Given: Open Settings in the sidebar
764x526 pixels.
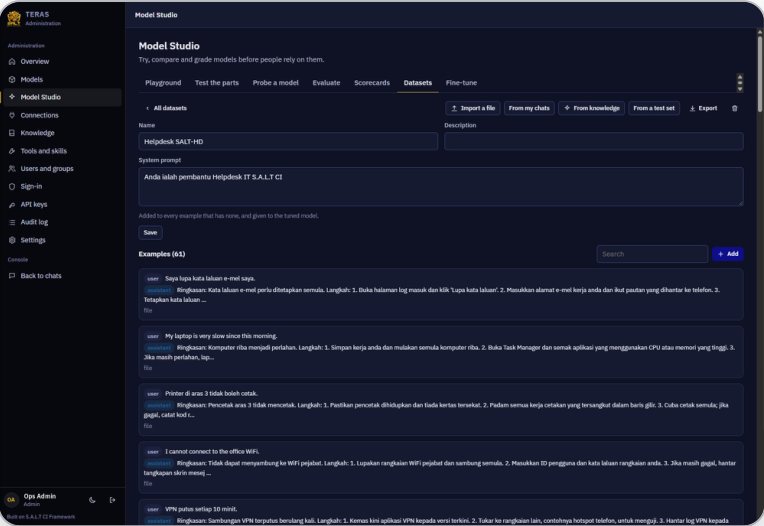Looking at the screenshot, I should click(x=61, y=240).
